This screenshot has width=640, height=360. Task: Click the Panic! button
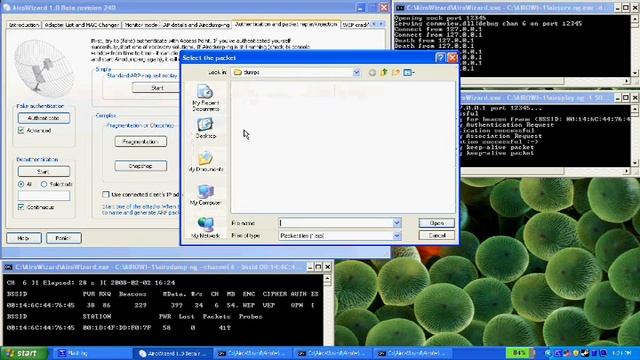(64, 238)
